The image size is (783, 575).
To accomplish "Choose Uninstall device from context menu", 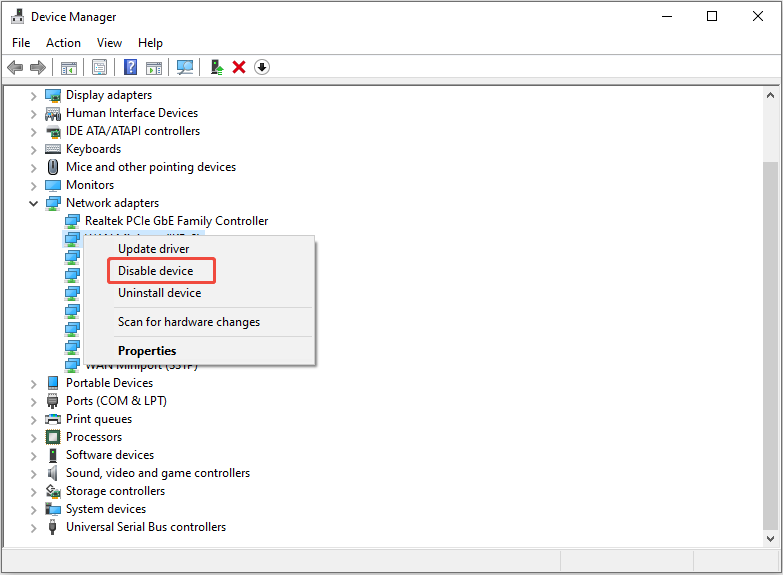I will point(199,293).
